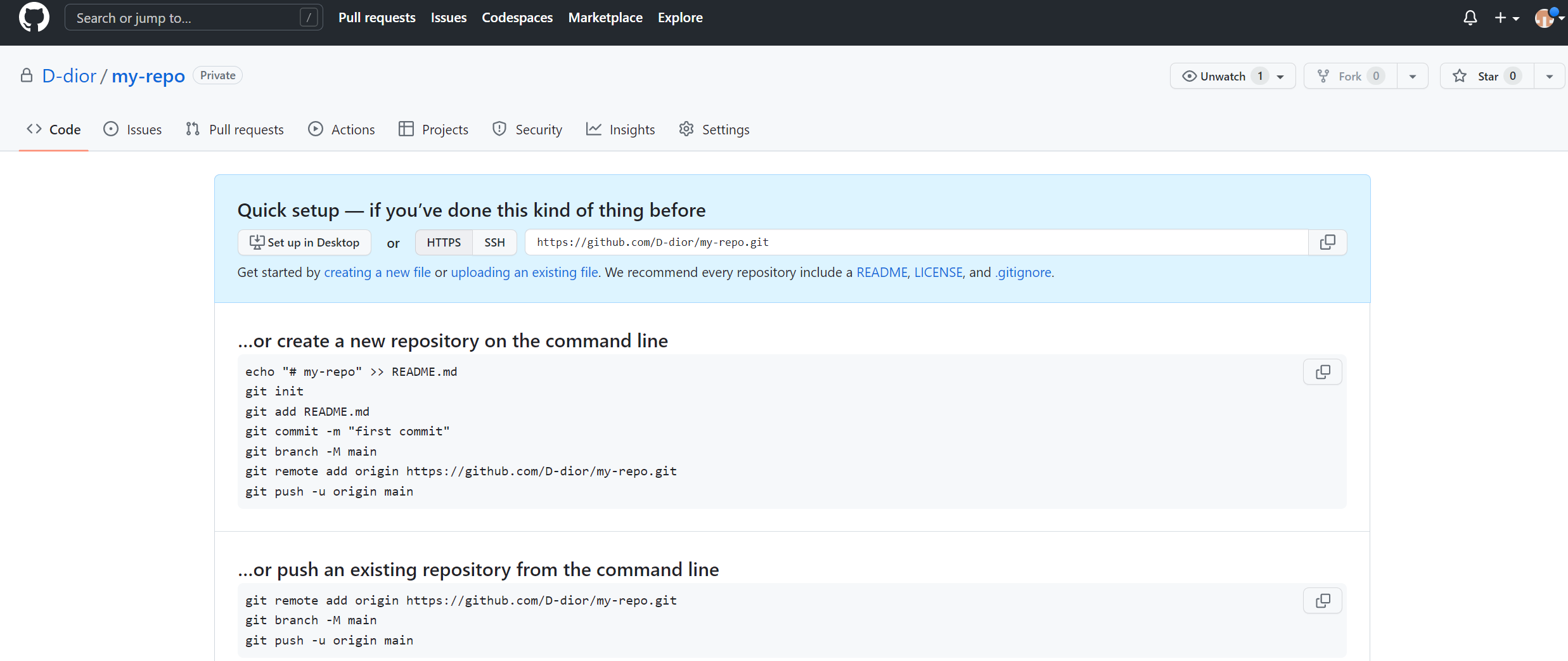Open the Actions tab
Screen dimensions: 1568x661
(341, 129)
